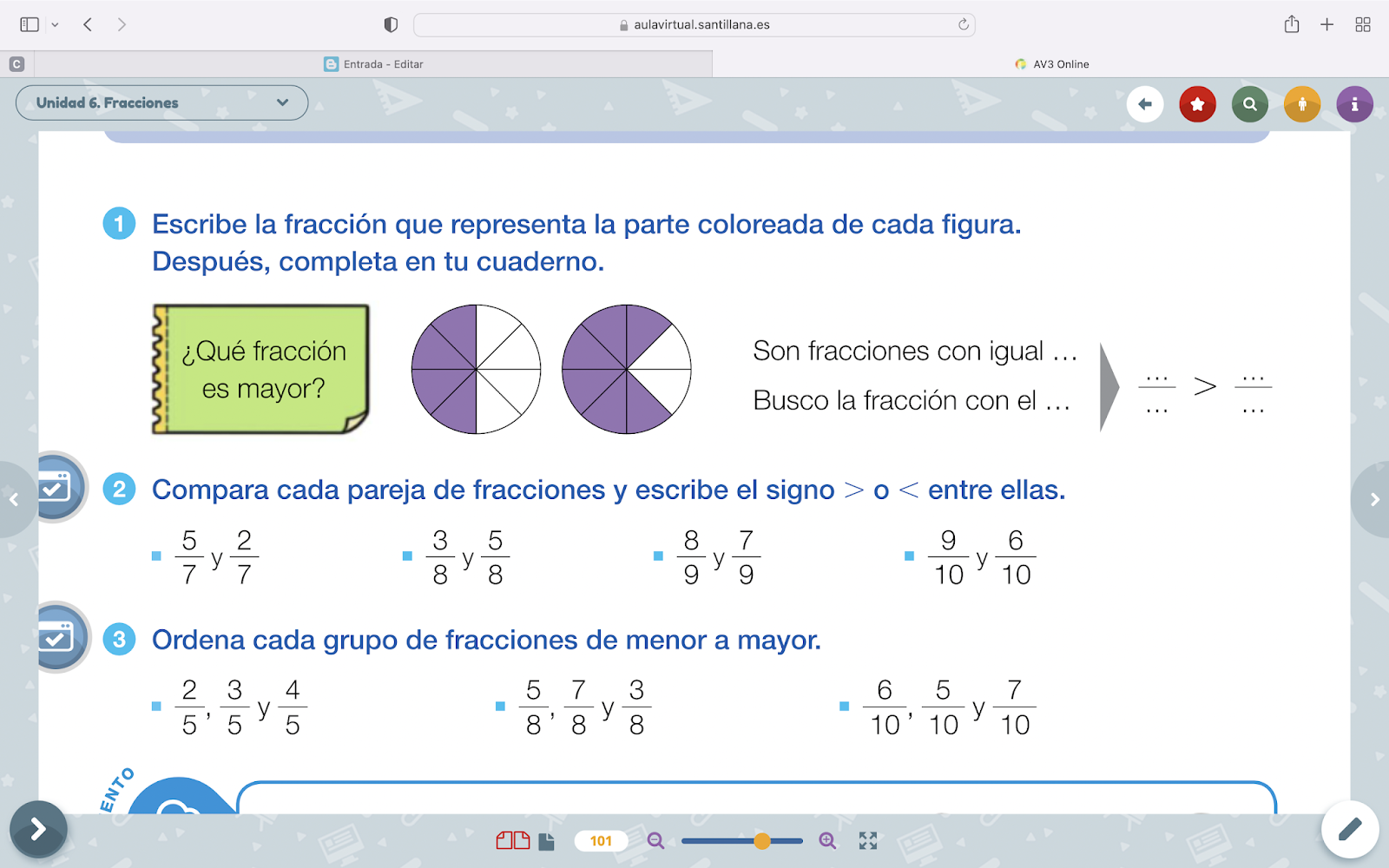
Task: Switch to double-page view
Action: [x=513, y=840]
